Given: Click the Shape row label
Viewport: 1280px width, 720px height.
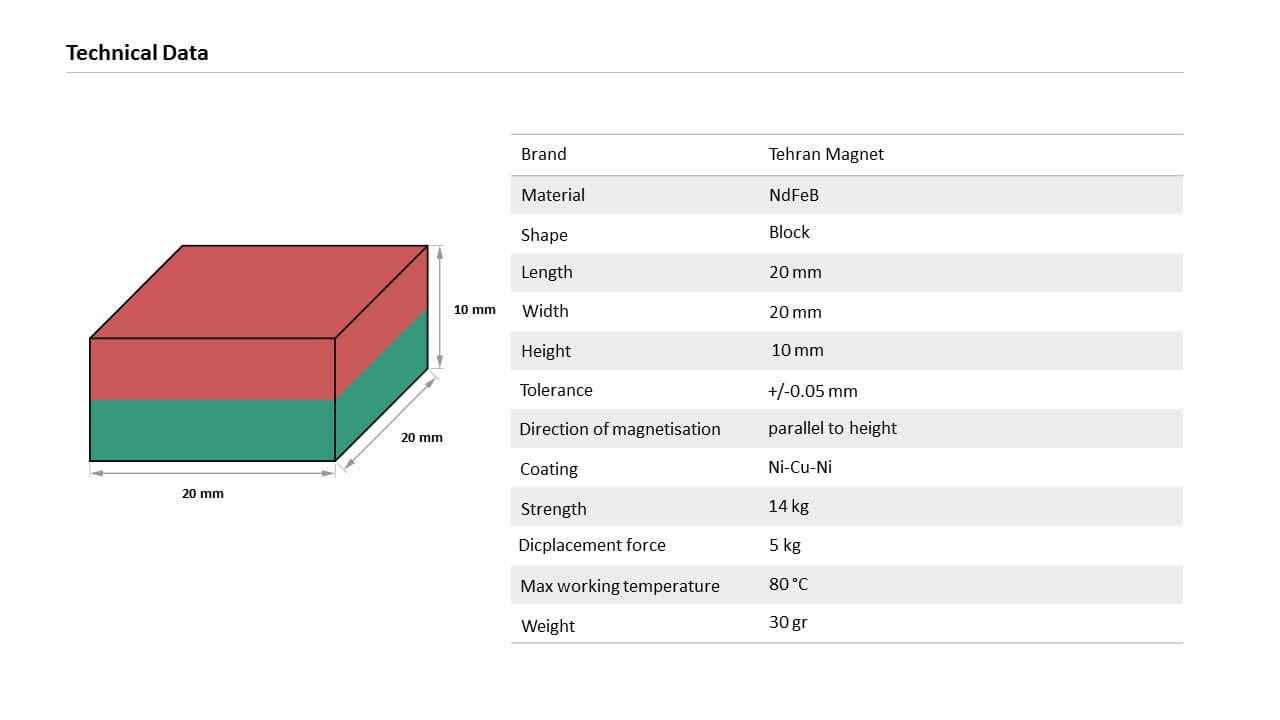Looking at the screenshot, I should pyautogui.click(x=544, y=235).
